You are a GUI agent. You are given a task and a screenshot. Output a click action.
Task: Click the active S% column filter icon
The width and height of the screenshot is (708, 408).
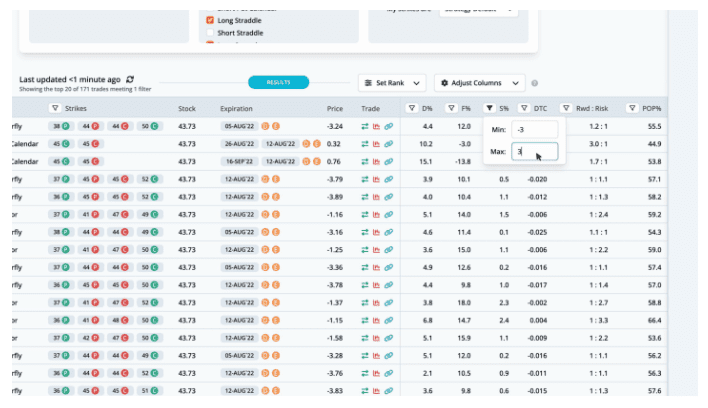pos(489,108)
